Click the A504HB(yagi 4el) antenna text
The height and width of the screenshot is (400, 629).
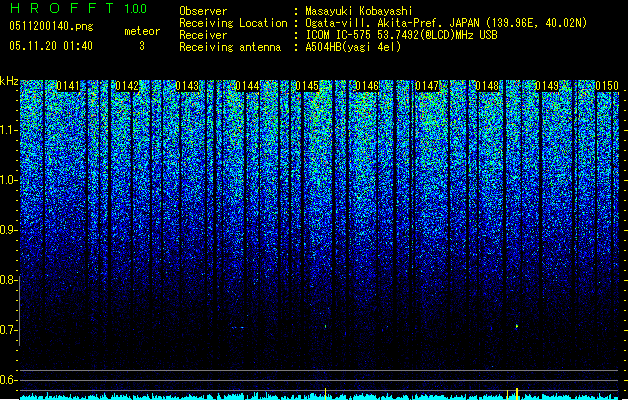point(353,47)
